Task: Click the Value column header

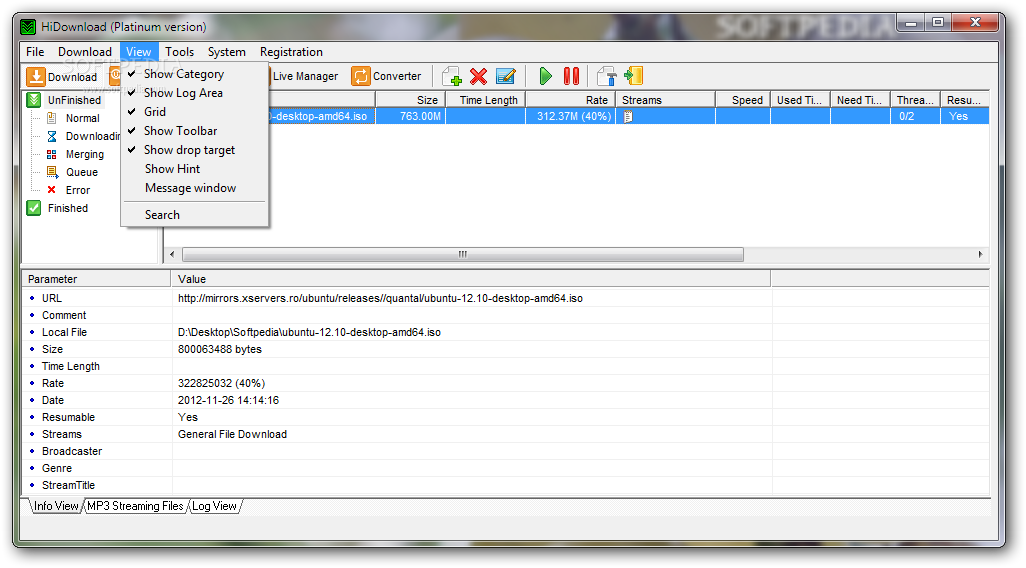Action: click(x=471, y=279)
